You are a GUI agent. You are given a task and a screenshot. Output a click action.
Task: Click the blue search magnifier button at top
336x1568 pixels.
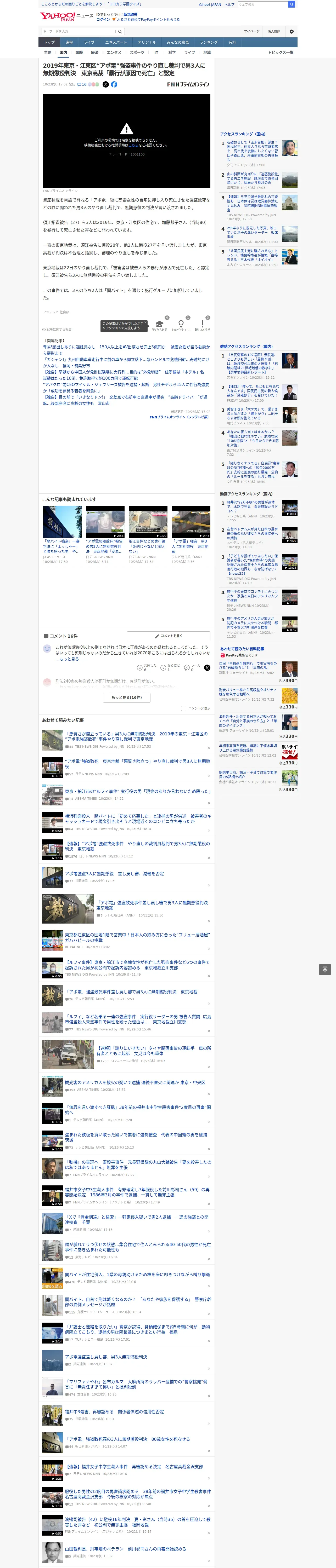[x=292, y=4]
